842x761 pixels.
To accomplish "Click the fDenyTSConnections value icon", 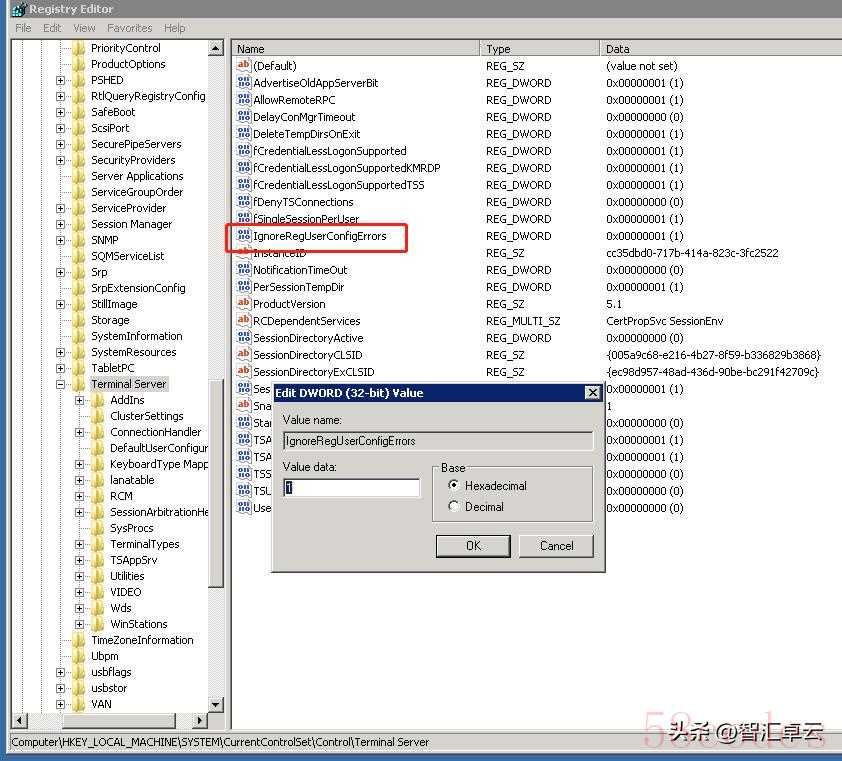I will pyautogui.click(x=243, y=202).
